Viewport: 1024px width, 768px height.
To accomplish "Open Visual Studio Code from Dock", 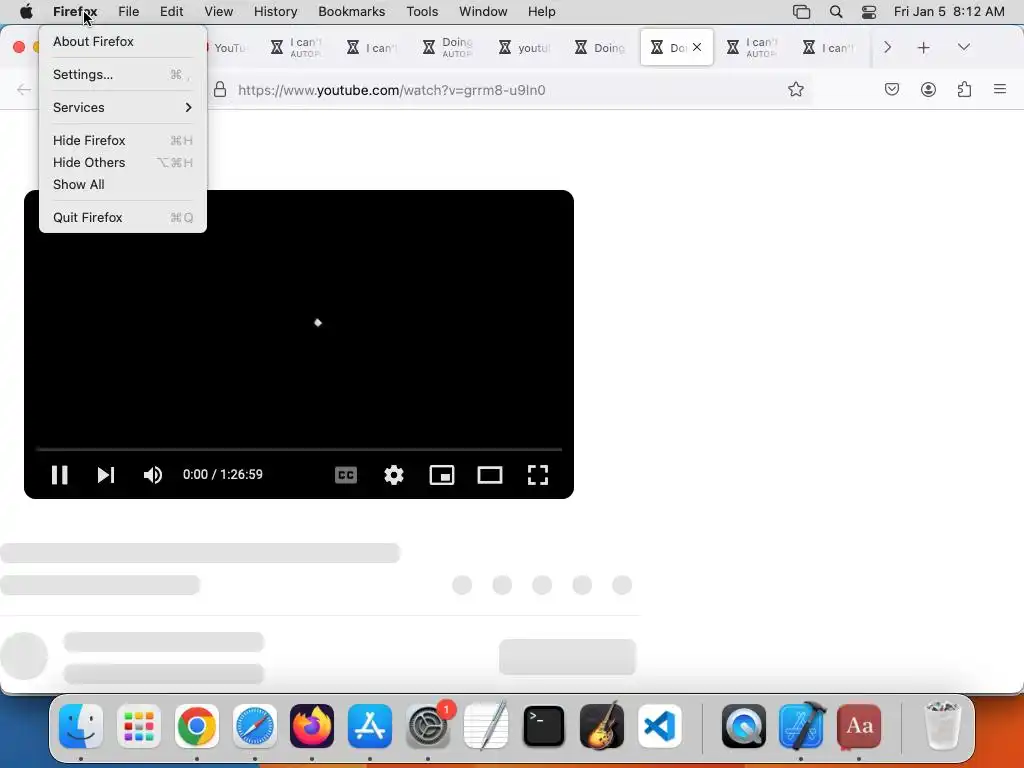I will (x=659, y=726).
